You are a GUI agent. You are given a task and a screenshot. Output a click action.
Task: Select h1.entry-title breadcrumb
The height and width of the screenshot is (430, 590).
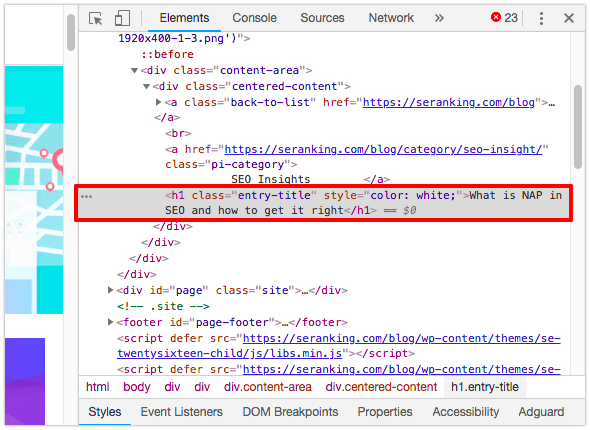tap(485, 387)
